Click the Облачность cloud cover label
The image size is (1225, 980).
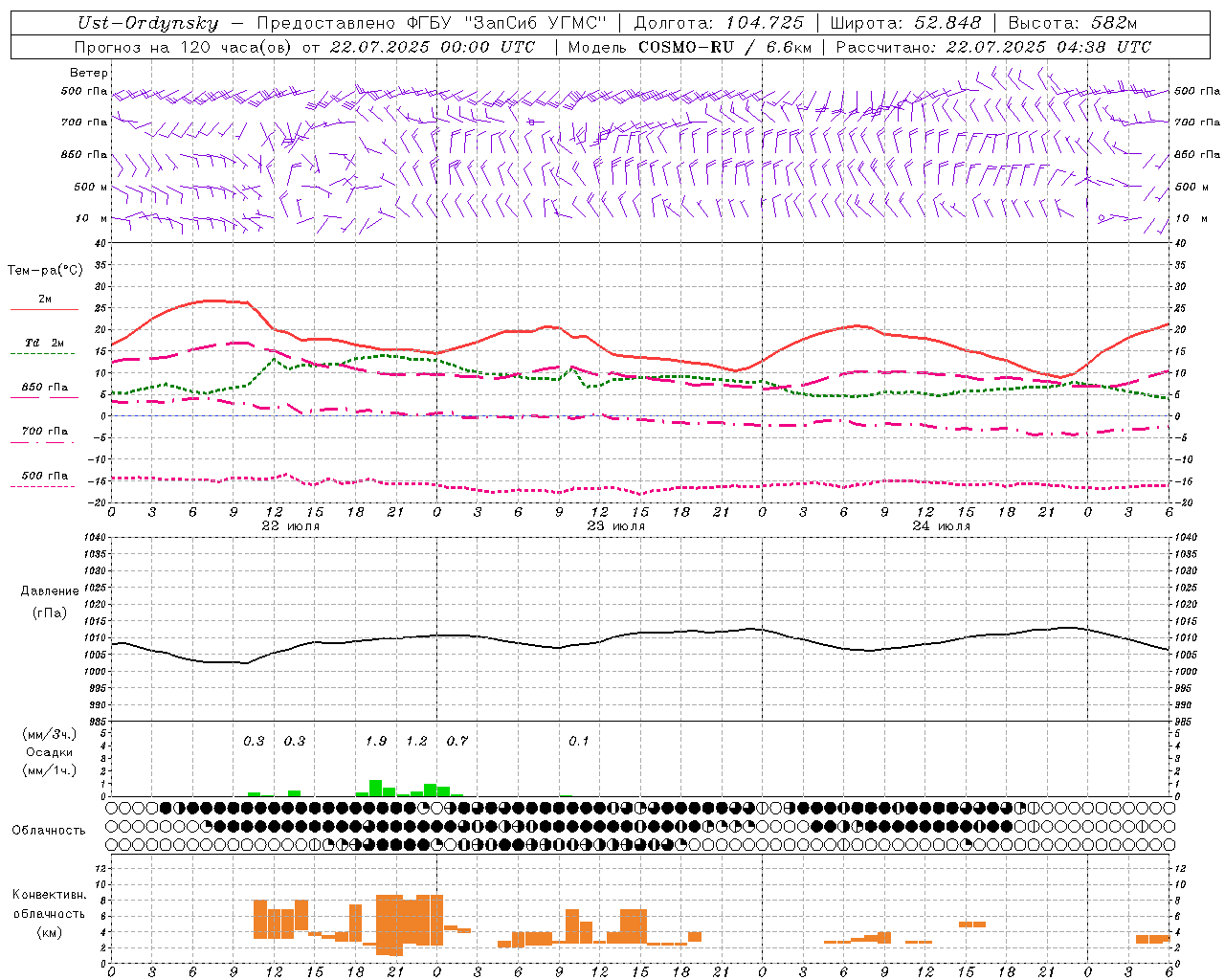(x=49, y=831)
